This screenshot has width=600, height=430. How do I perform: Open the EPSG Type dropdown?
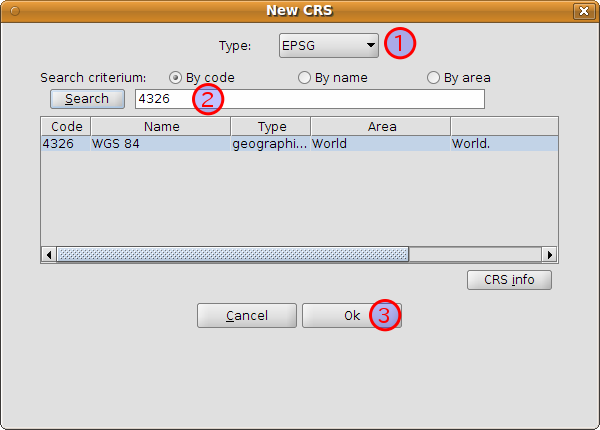click(328, 45)
